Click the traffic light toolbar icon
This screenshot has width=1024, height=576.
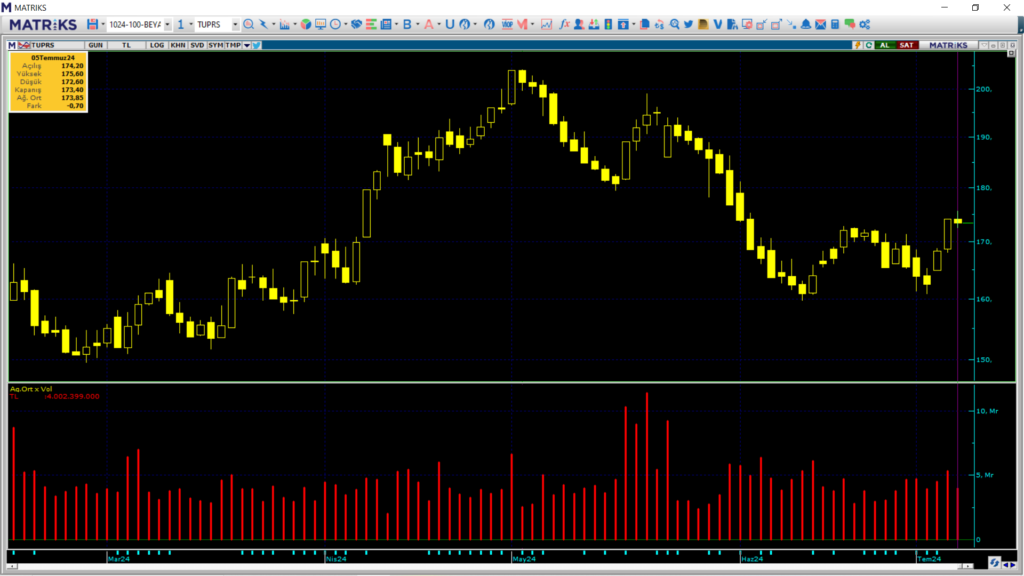point(608,24)
